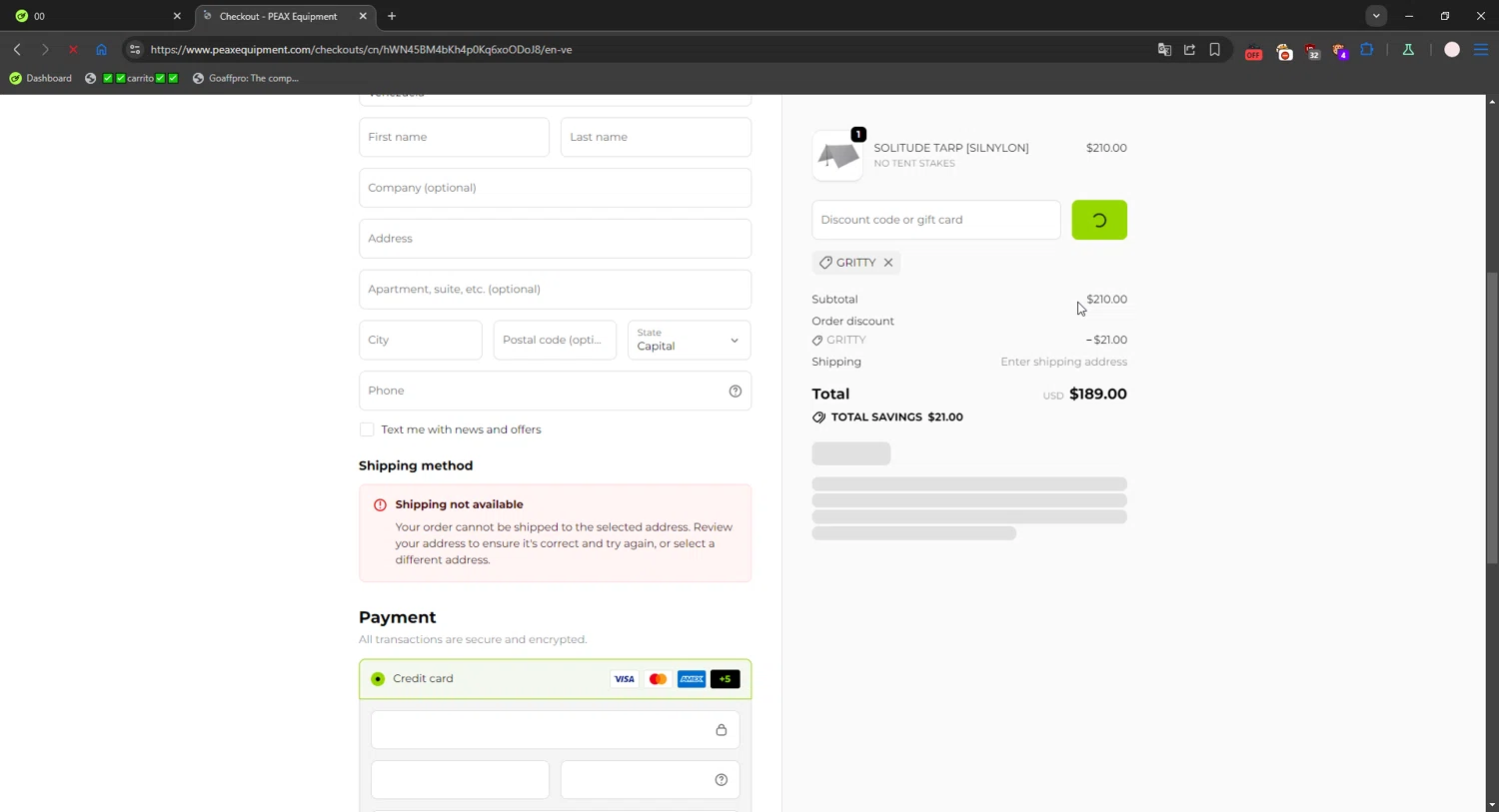Focus the First name field

(x=454, y=137)
